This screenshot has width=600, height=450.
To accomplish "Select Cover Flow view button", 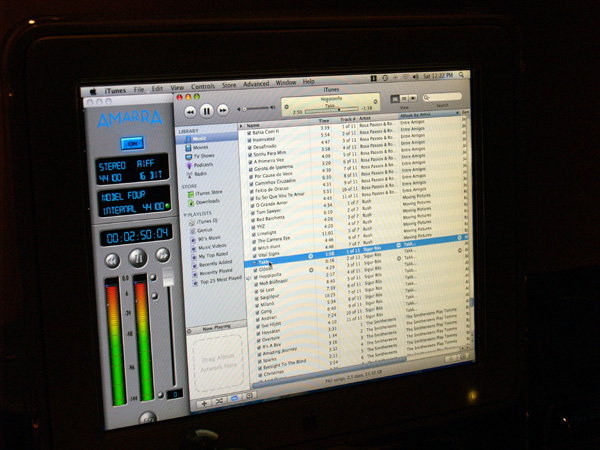I will pos(412,98).
